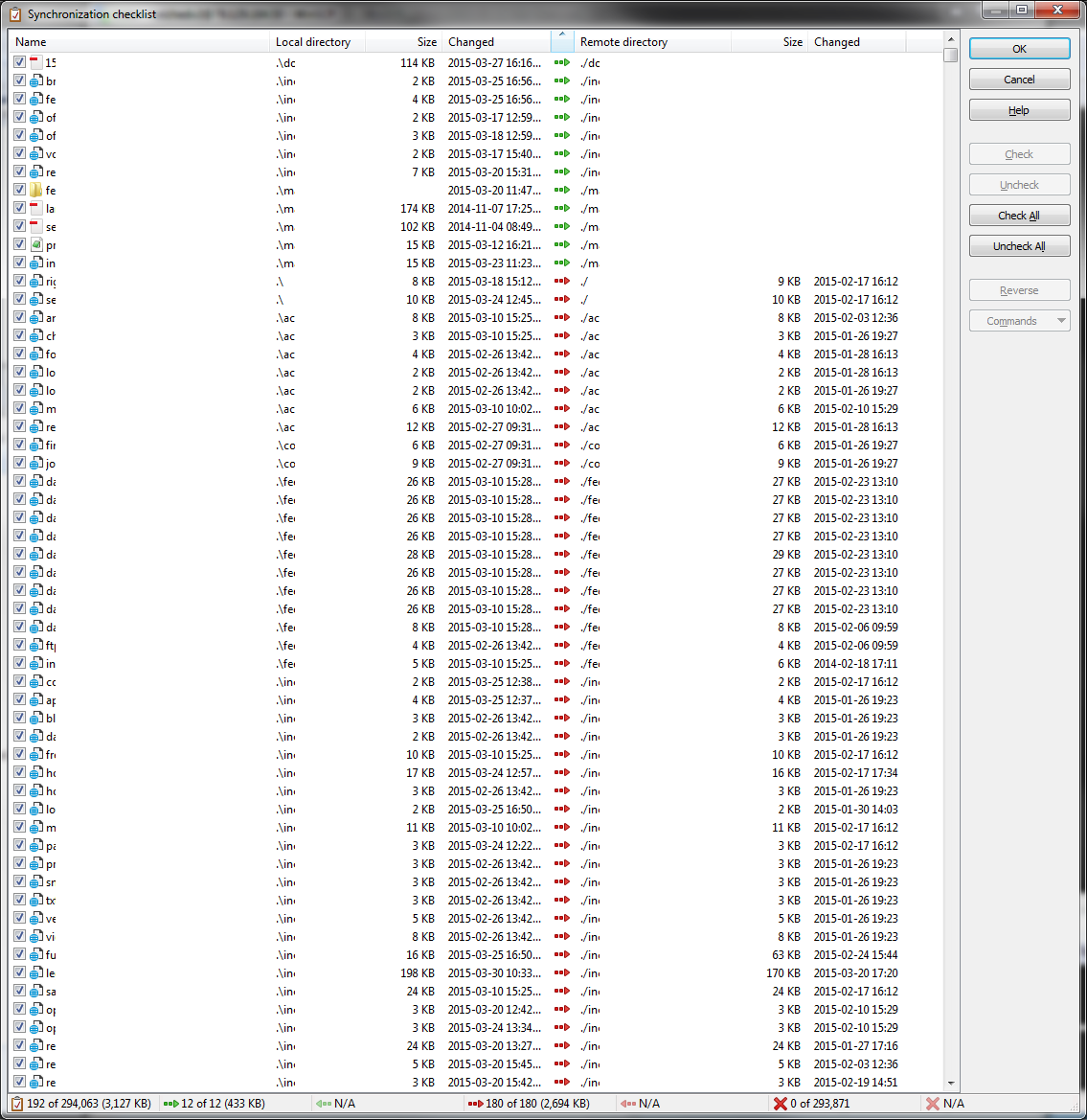Uncheck the first file row checkbox

pos(19,62)
